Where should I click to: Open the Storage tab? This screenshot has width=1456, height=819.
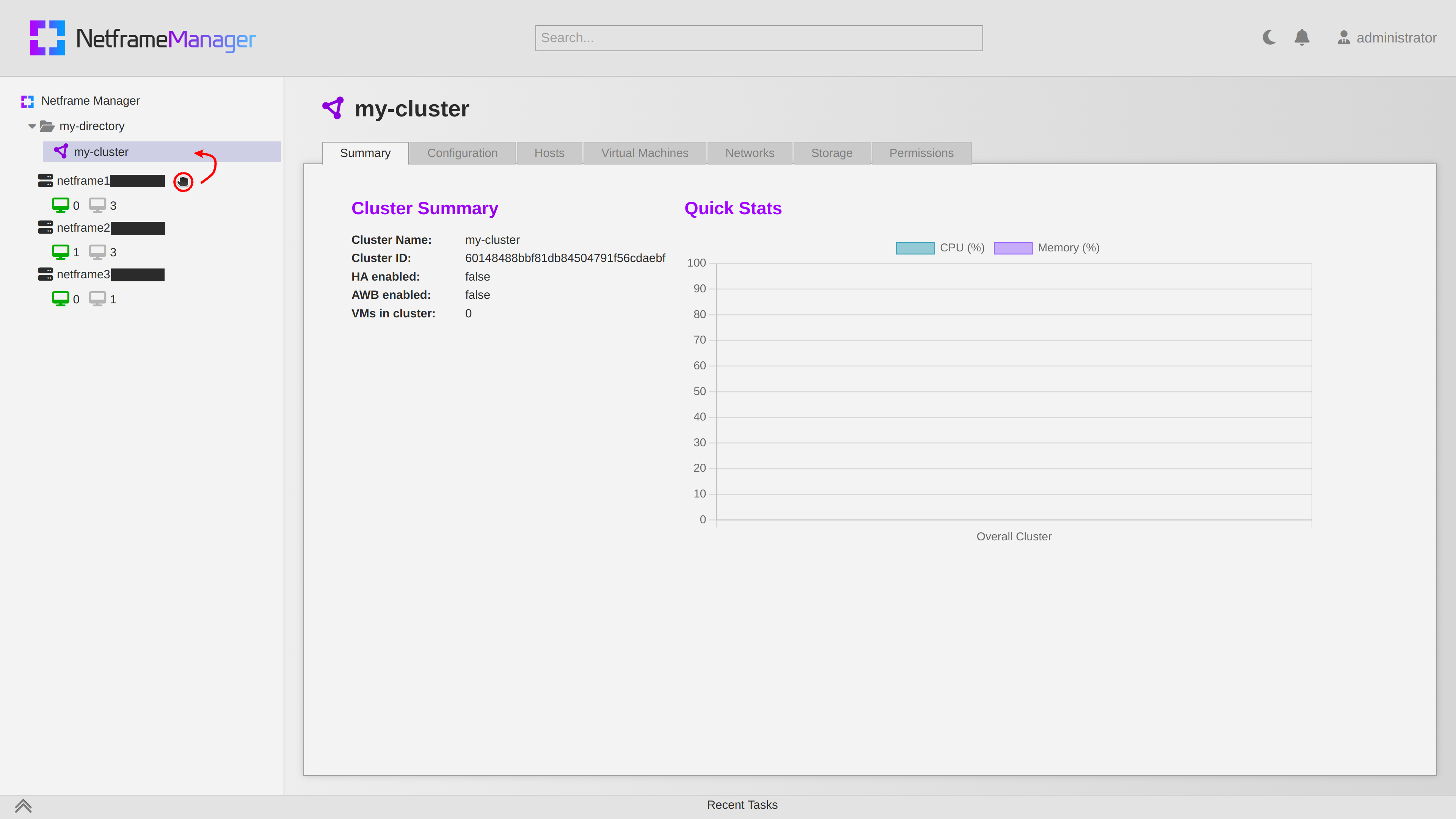click(x=832, y=153)
